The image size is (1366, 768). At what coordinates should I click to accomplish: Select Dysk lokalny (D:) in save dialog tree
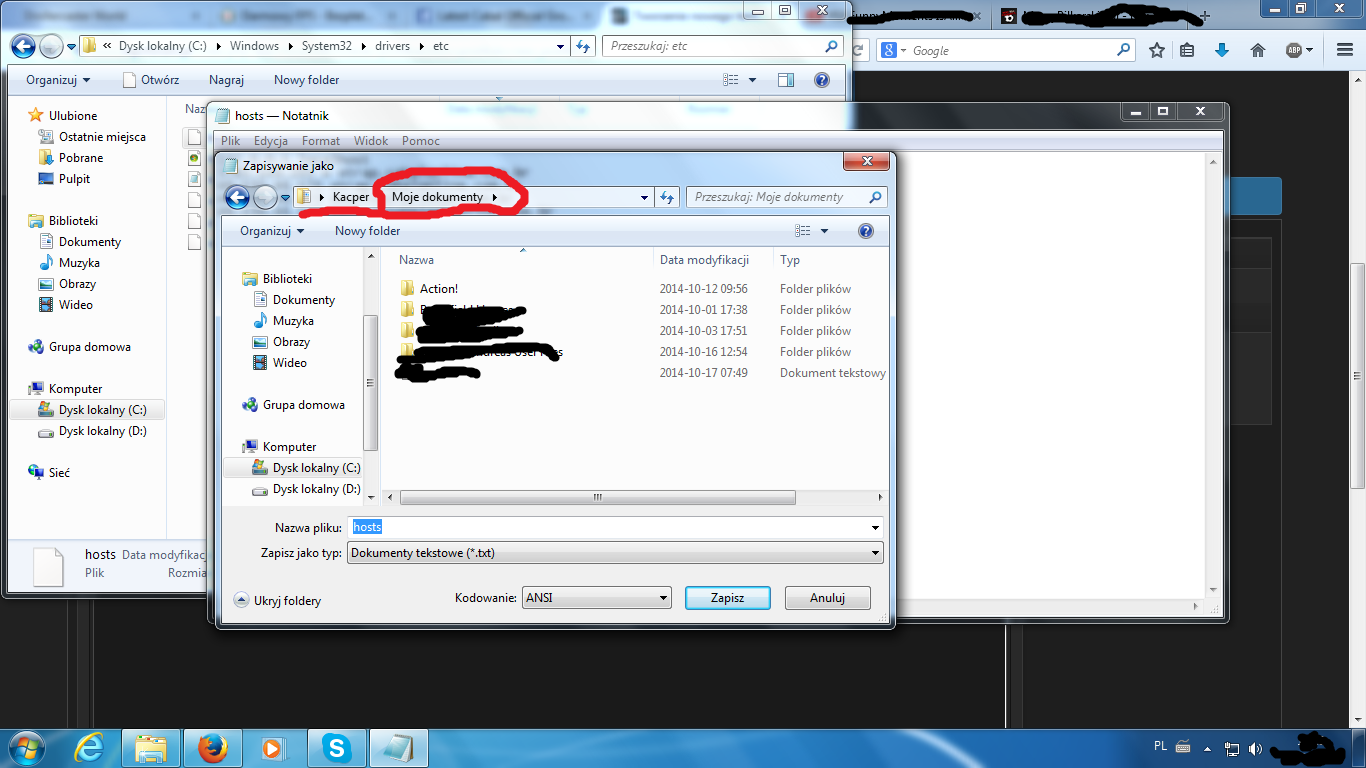click(x=306, y=489)
